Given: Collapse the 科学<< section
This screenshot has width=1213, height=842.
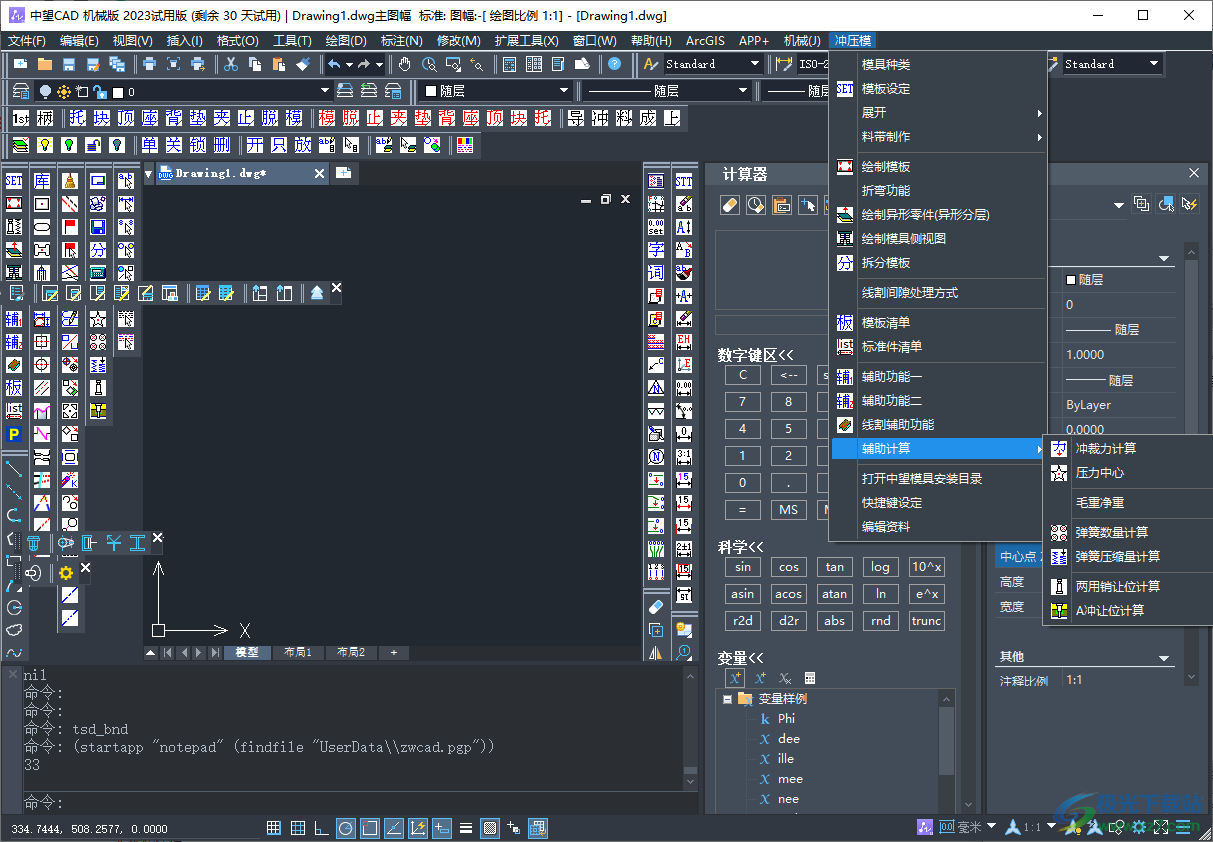Looking at the screenshot, I should (740, 546).
